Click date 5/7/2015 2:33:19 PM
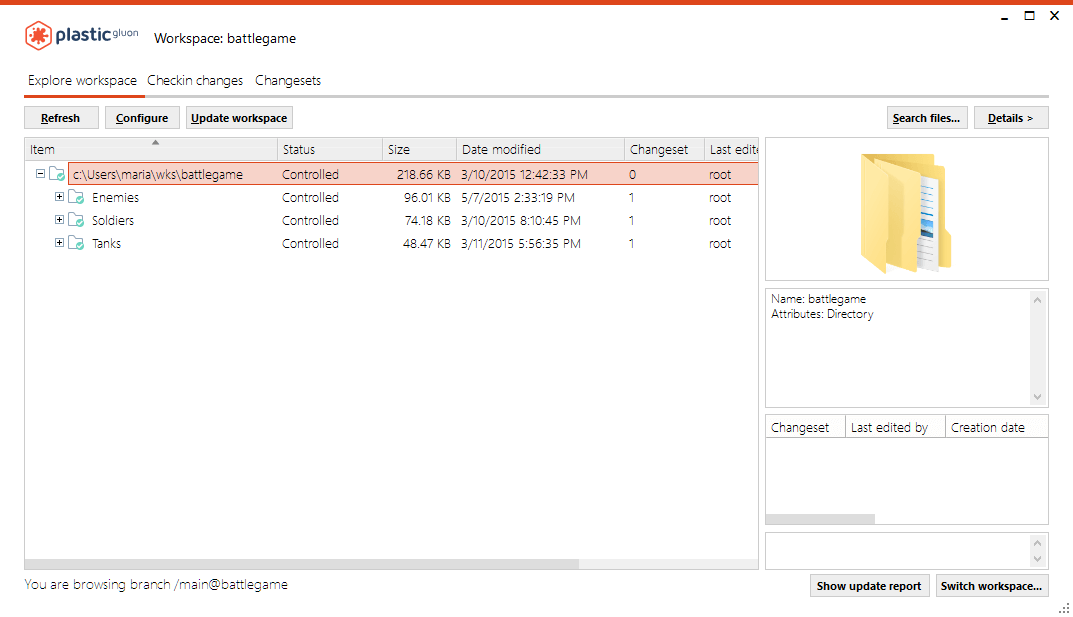Image resolution: width=1073 pixels, height=617 pixels. 518,198
